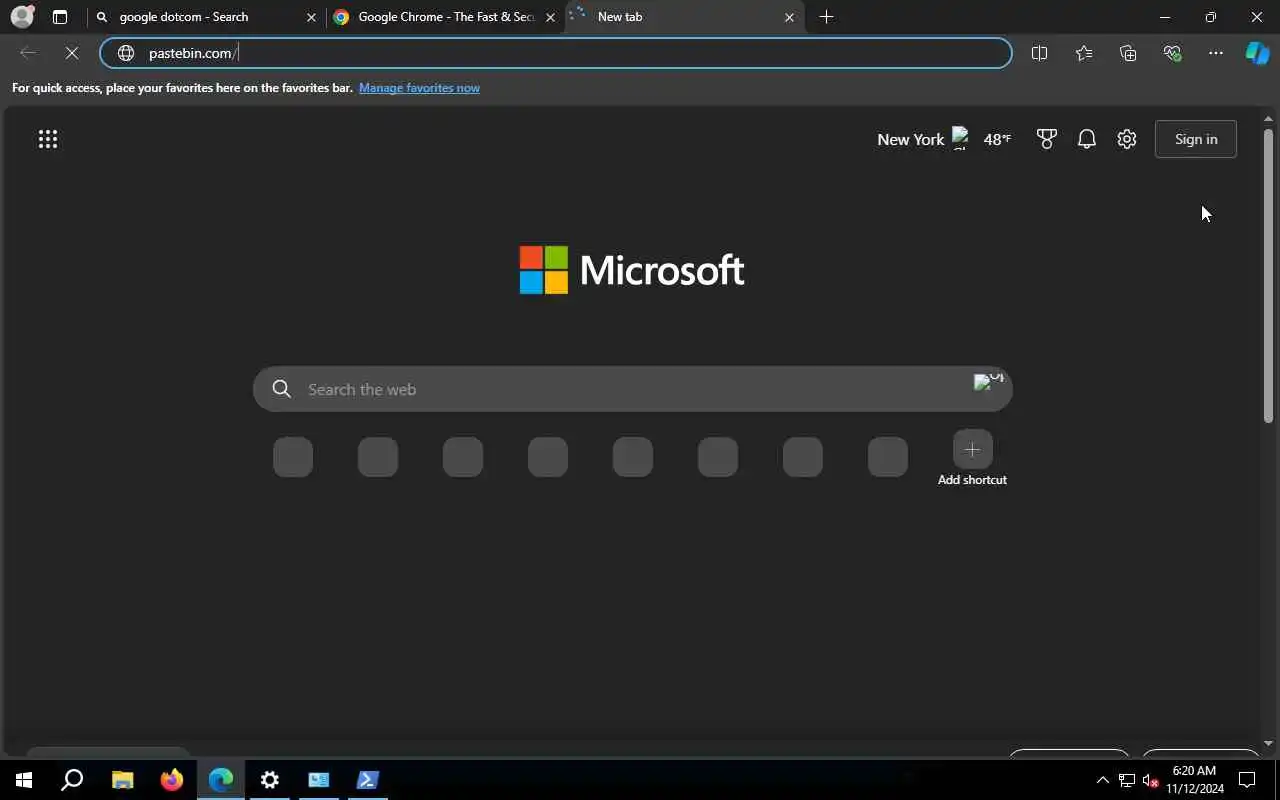Close the google dotcom Search tab
Screen dimensions: 1280x800
(311, 17)
